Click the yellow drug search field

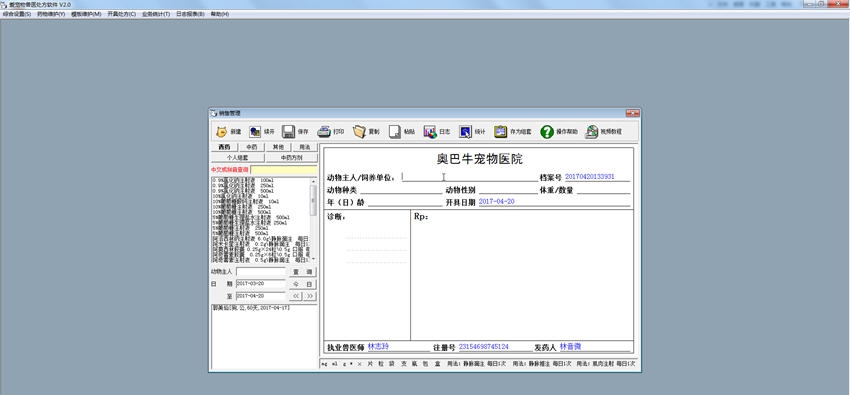pos(284,170)
